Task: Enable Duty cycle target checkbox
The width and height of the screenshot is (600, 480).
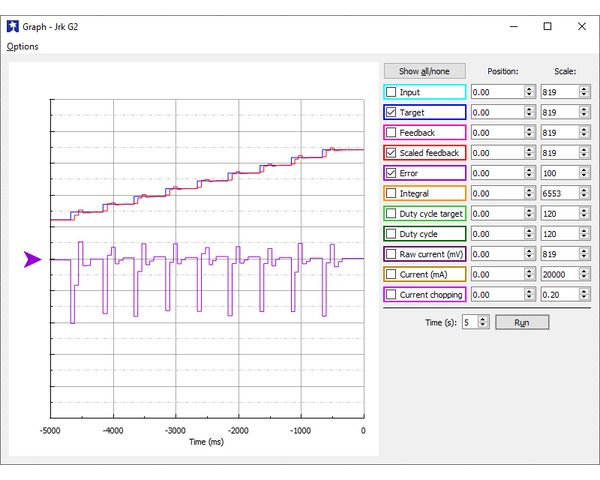Action: click(x=391, y=213)
